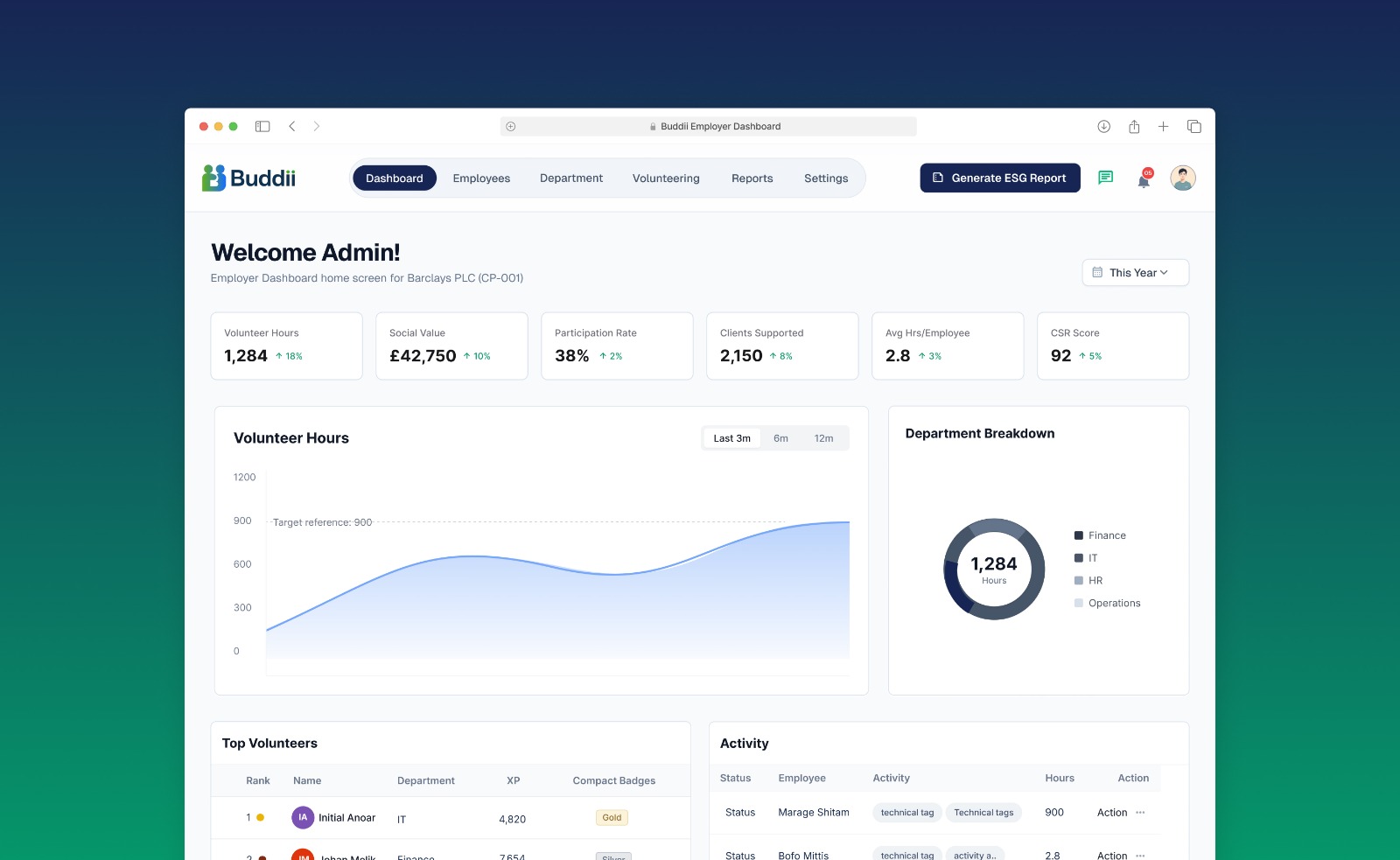Open a new browser tab plus icon
Image resolution: width=1400 pixels, height=860 pixels.
(1163, 126)
